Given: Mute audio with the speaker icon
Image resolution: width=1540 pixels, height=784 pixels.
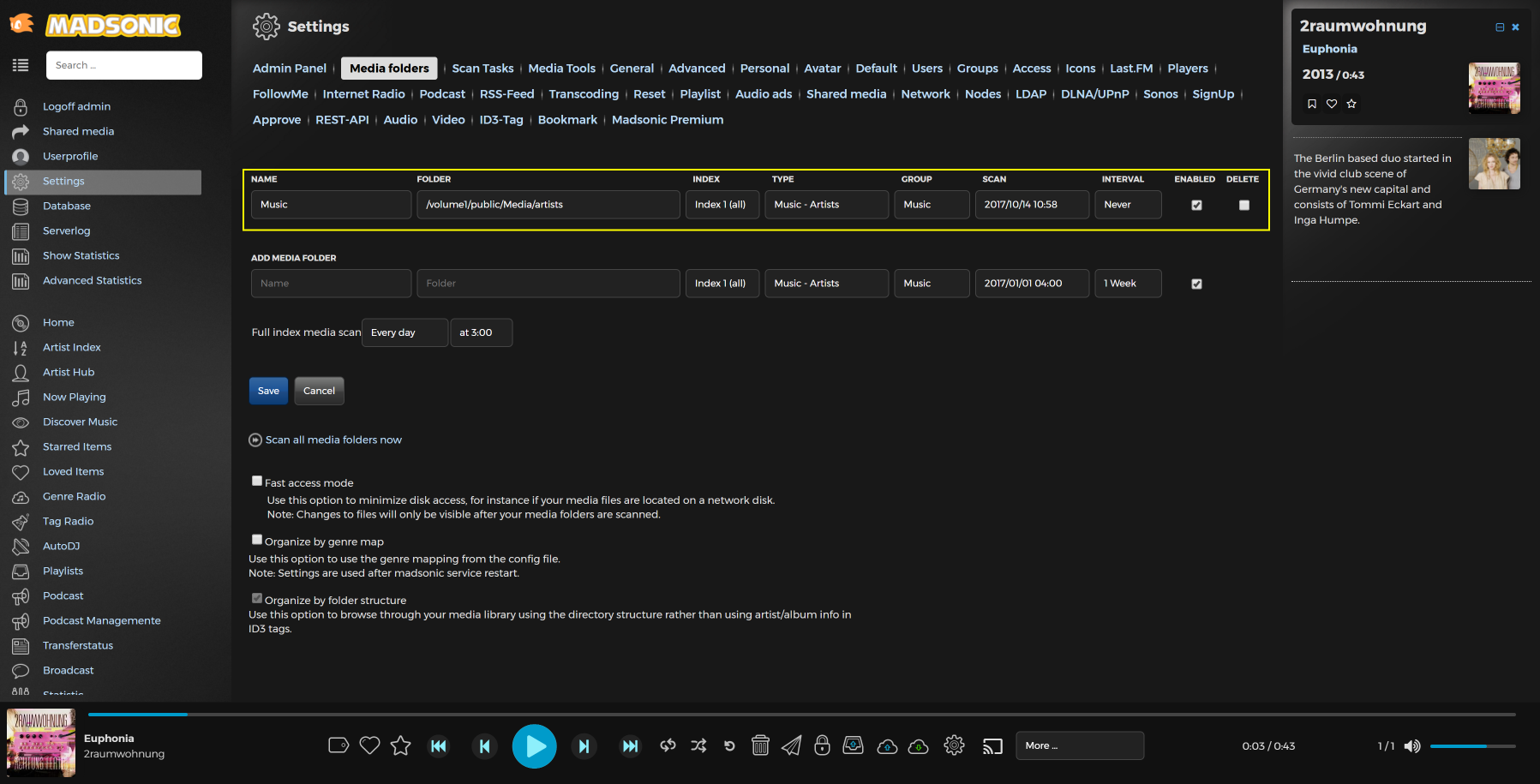Looking at the screenshot, I should coord(1411,746).
